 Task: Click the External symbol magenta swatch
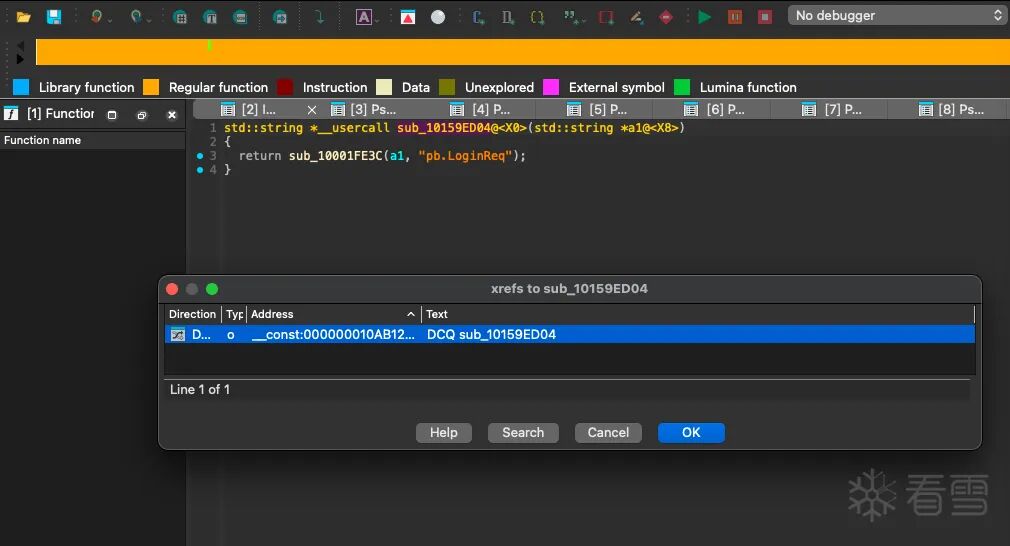[x=551, y=87]
